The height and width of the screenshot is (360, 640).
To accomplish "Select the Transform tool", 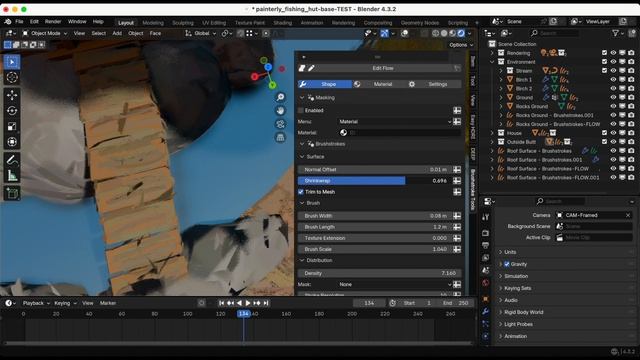I will [x=12, y=142].
